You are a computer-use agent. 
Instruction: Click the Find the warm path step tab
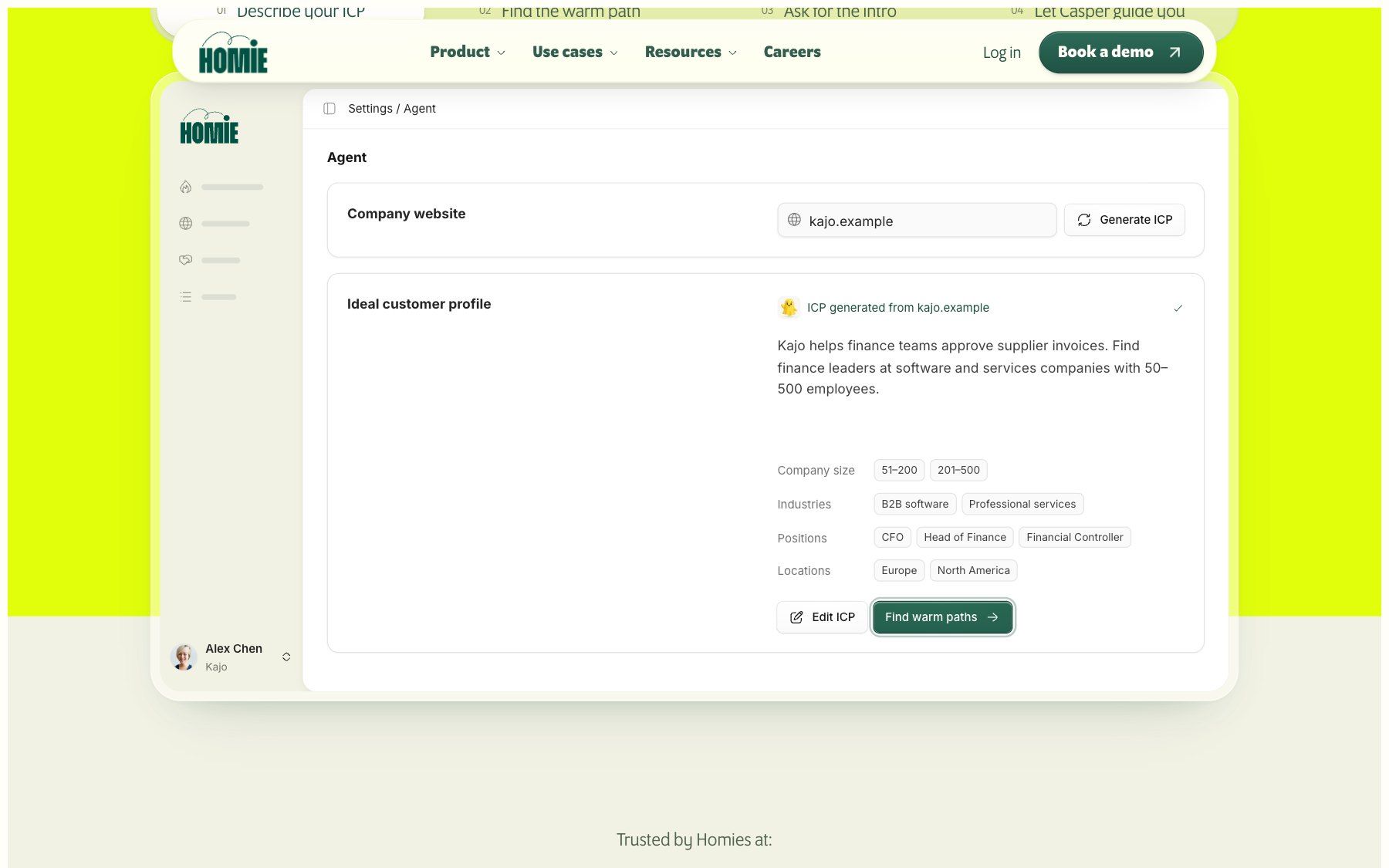tap(559, 12)
